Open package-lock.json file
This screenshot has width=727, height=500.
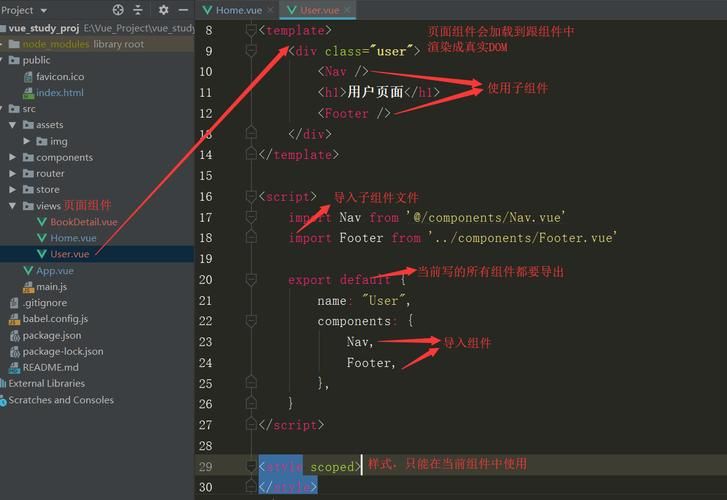tap(63, 352)
